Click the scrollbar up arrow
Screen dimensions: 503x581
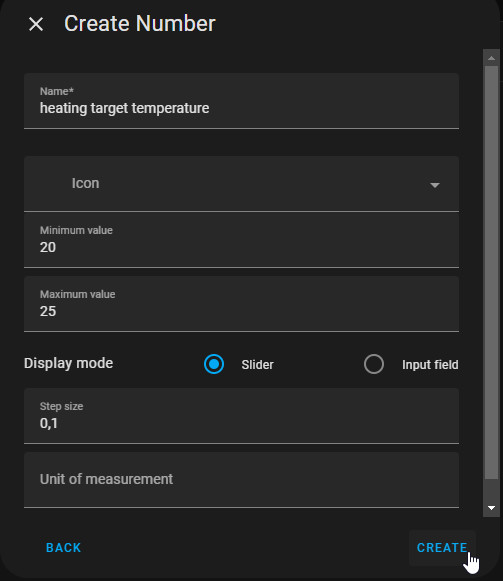click(492, 58)
